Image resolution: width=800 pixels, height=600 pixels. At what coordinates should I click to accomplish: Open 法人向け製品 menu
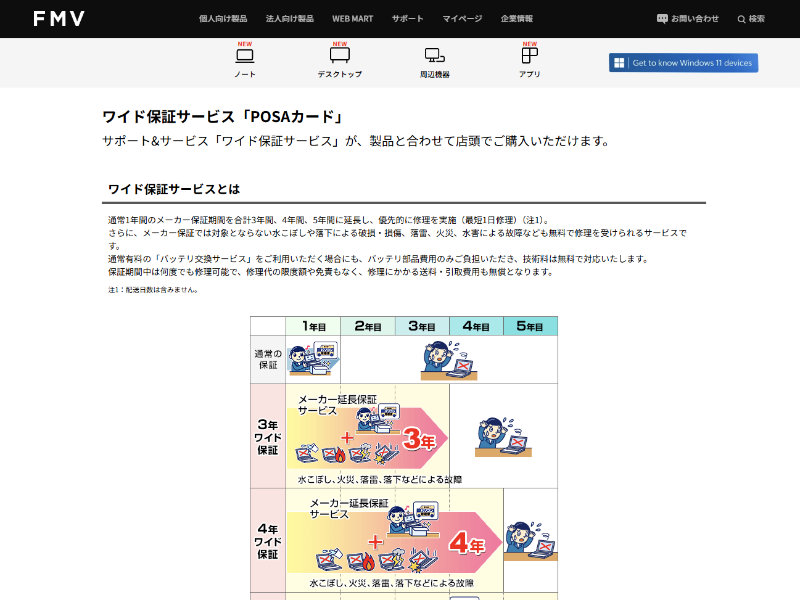(x=292, y=18)
